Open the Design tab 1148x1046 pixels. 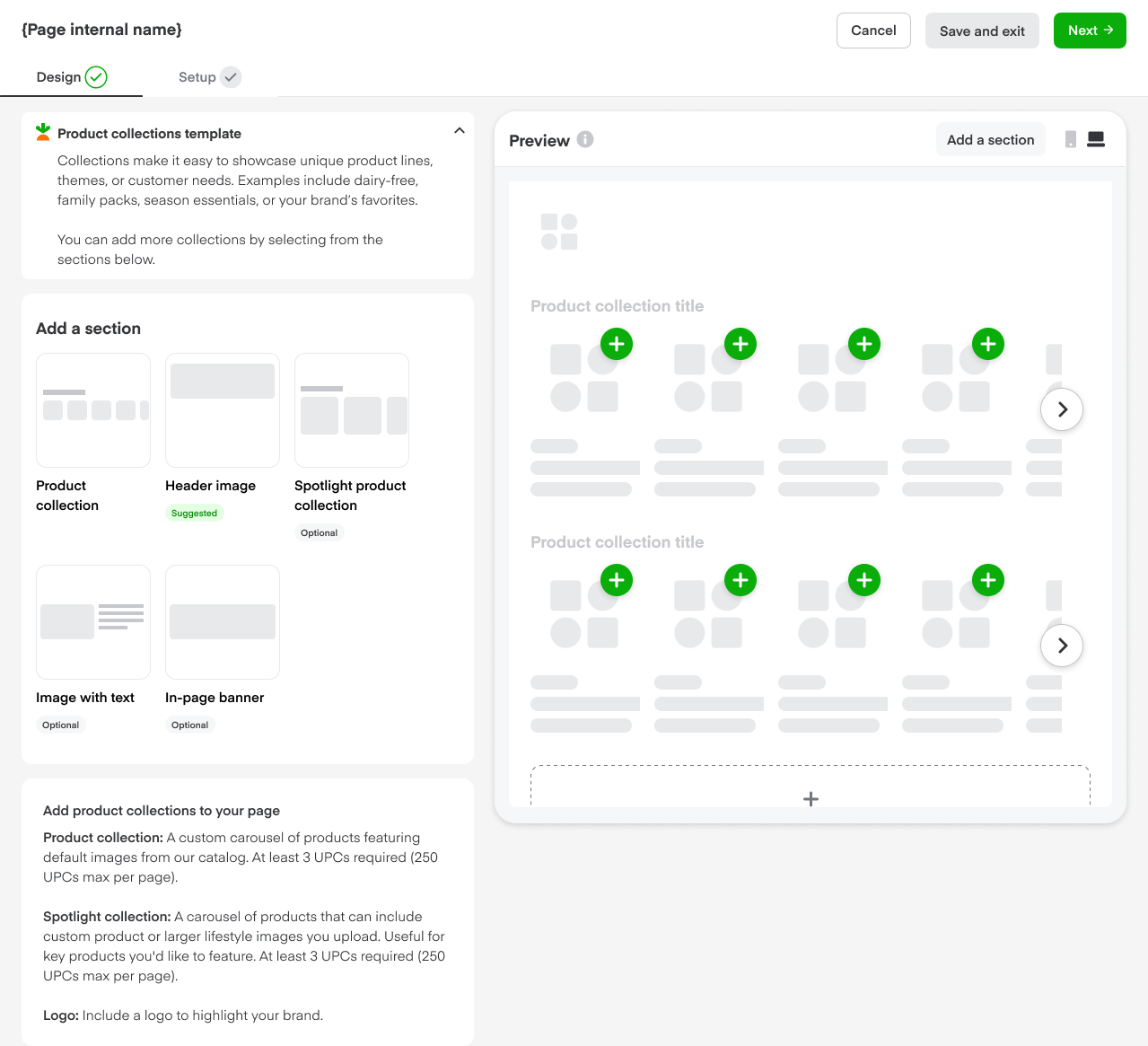pos(71,77)
